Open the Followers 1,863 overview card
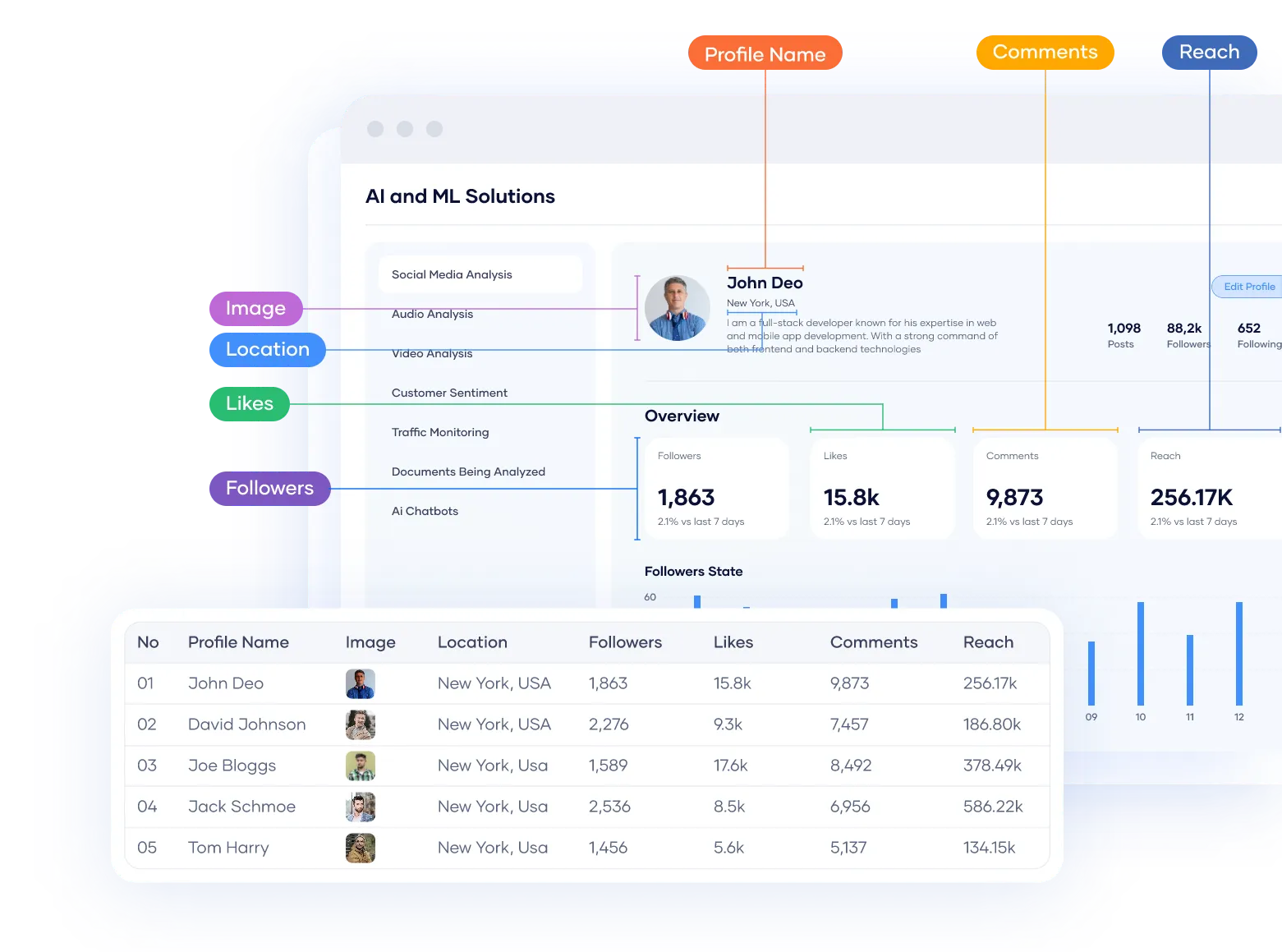This screenshot has height=952, width=1282. [716, 489]
